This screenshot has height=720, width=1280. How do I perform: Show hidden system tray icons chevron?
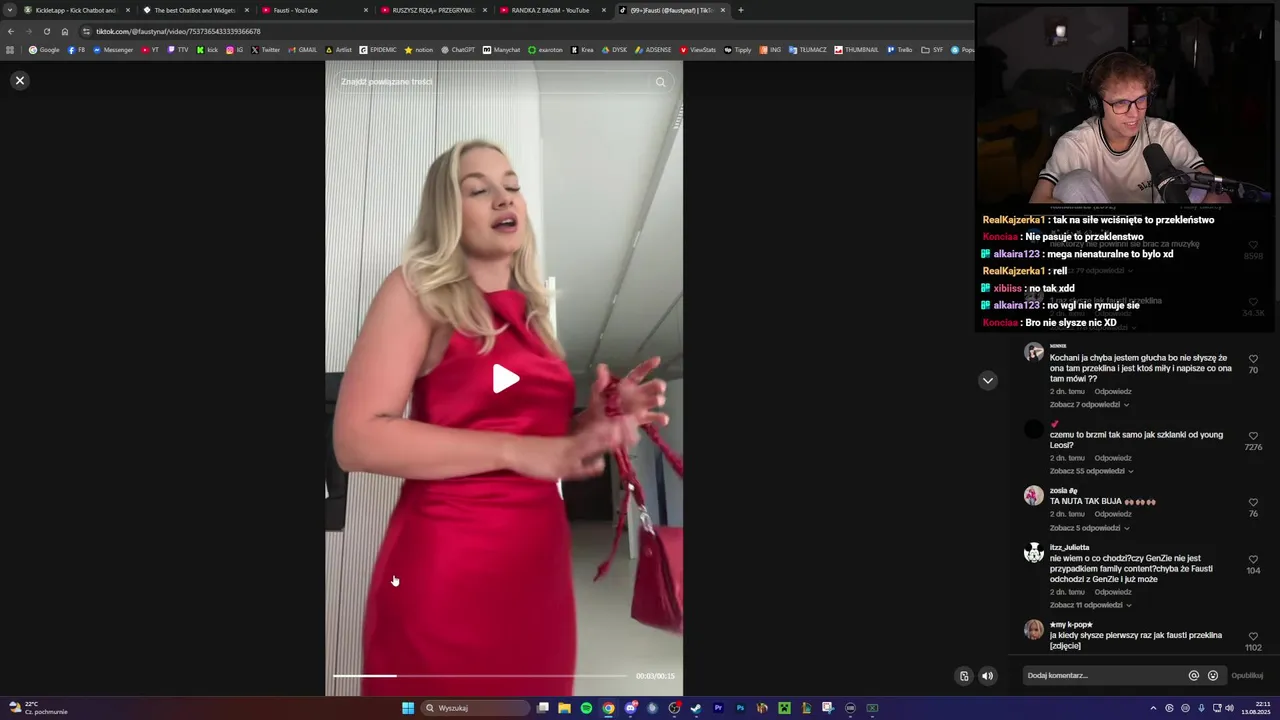point(1153,708)
